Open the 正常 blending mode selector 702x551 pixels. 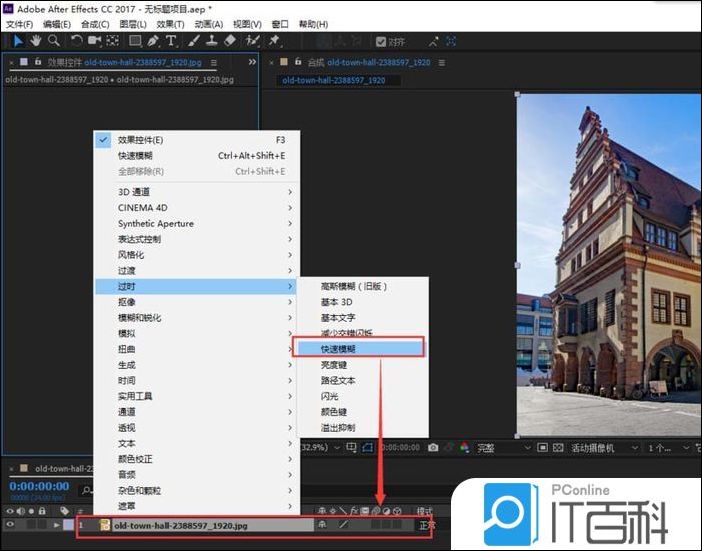click(x=427, y=524)
